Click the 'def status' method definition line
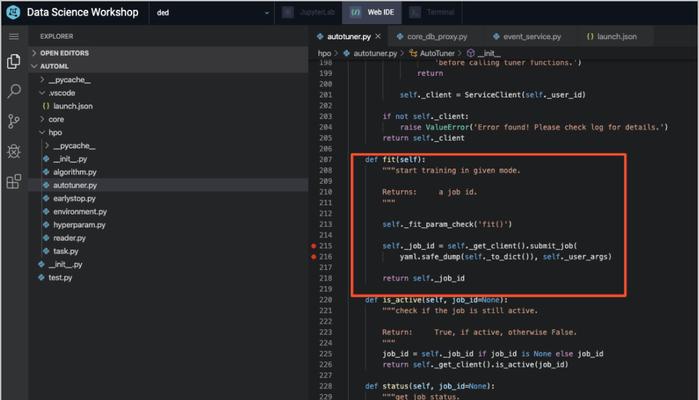Image resolution: width=699 pixels, height=400 pixels. tap(430, 386)
